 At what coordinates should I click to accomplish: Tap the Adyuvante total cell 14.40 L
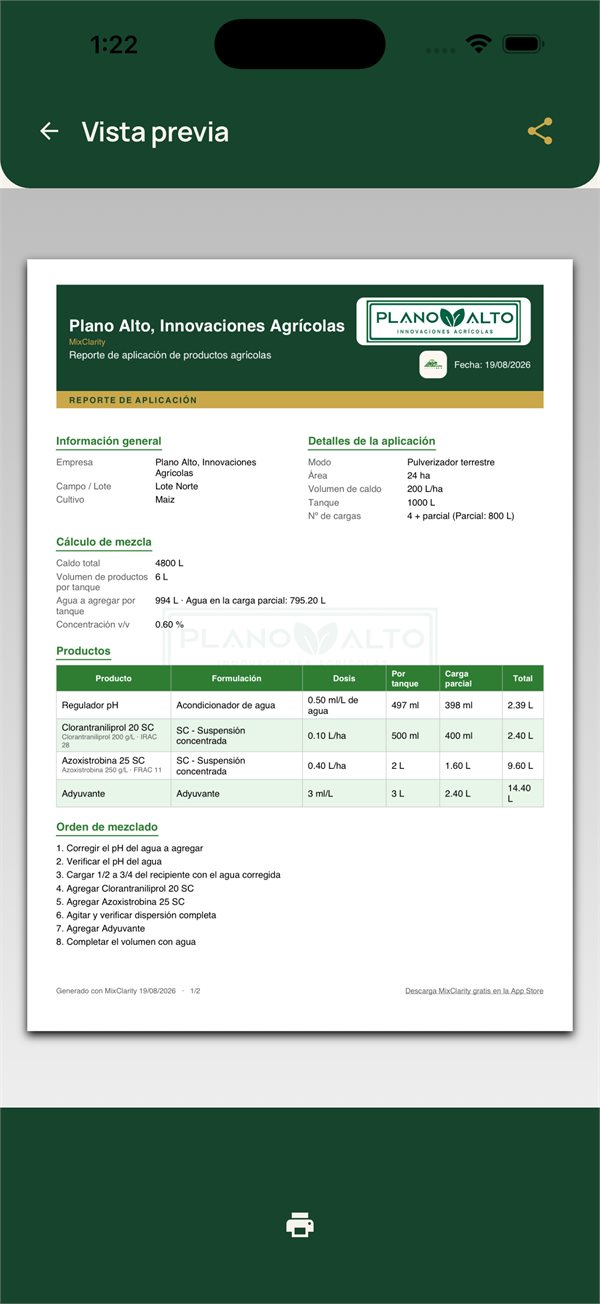tap(522, 793)
